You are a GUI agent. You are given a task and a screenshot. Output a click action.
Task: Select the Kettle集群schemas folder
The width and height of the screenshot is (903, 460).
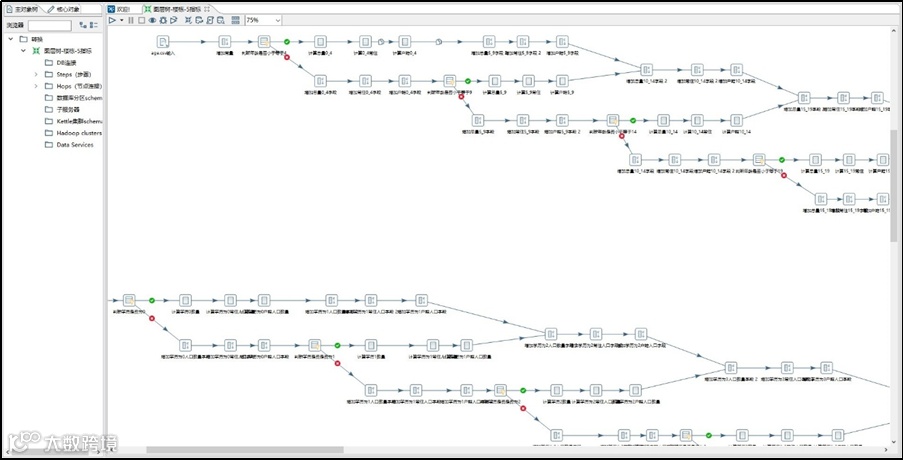tap(73, 121)
